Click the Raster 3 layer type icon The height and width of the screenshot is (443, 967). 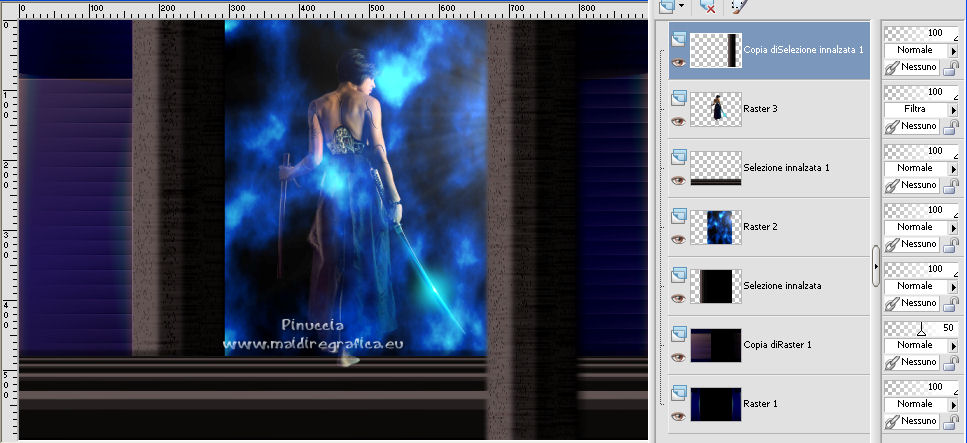coord(678,98)
